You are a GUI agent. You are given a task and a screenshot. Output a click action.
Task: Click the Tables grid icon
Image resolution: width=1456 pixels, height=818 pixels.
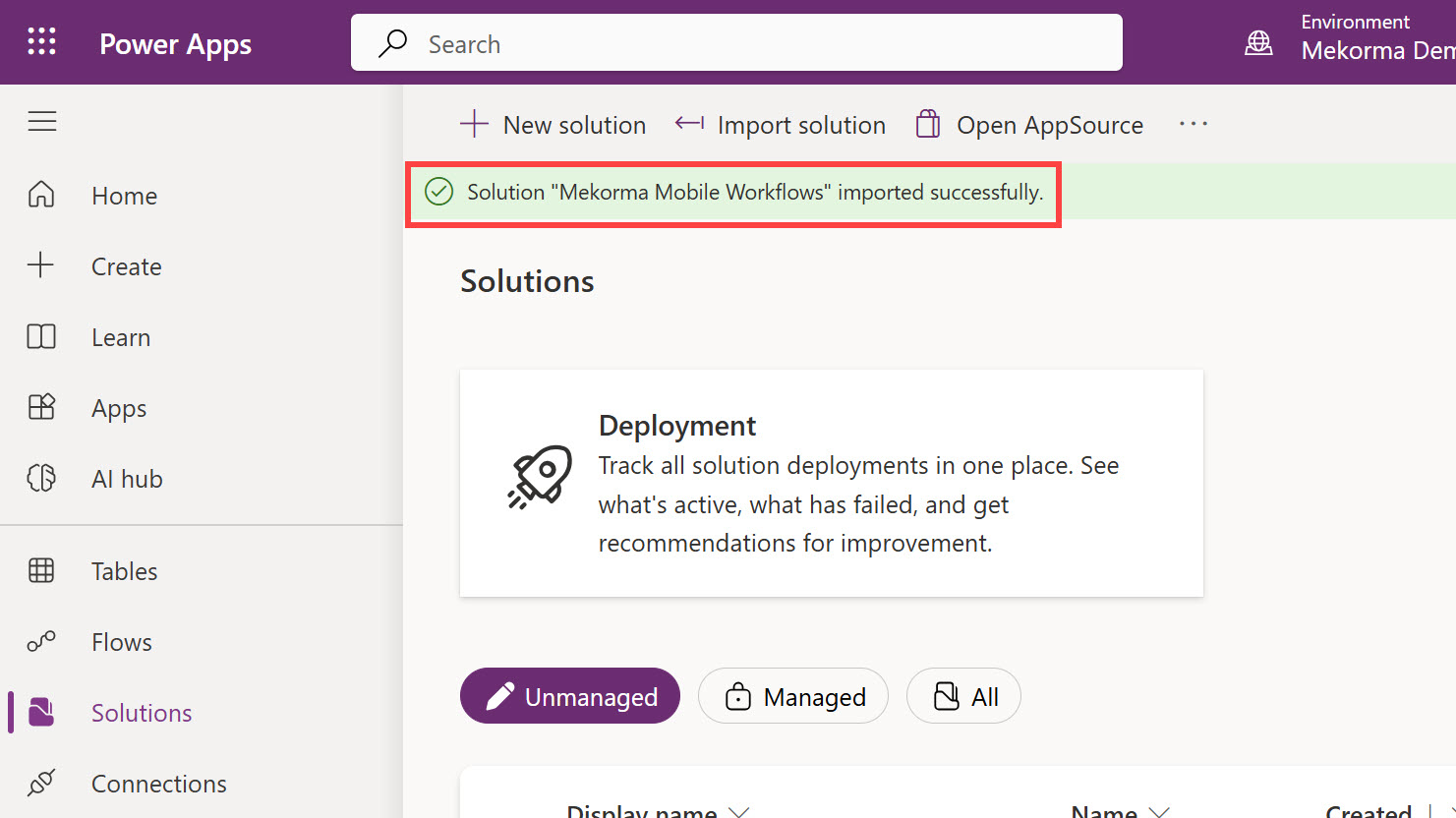tap(41, 571)
